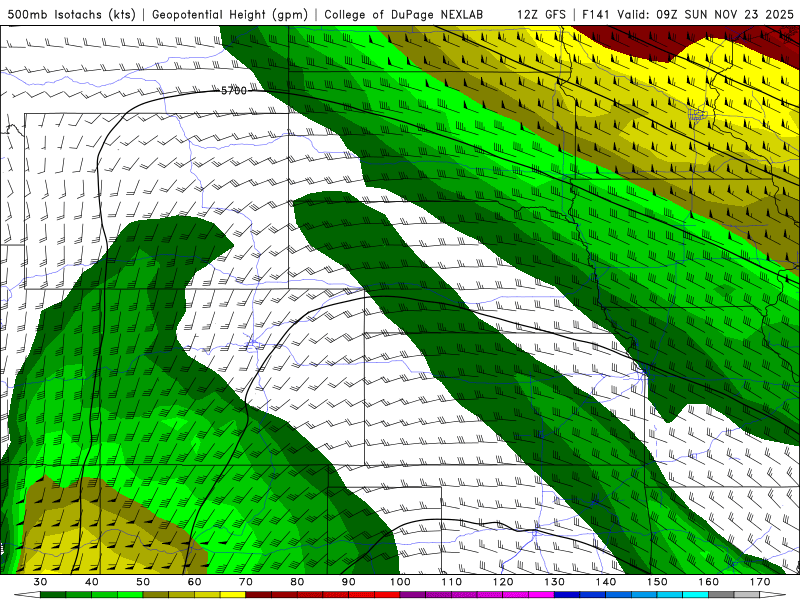Click the '60' value on the legend

point(194,582)
